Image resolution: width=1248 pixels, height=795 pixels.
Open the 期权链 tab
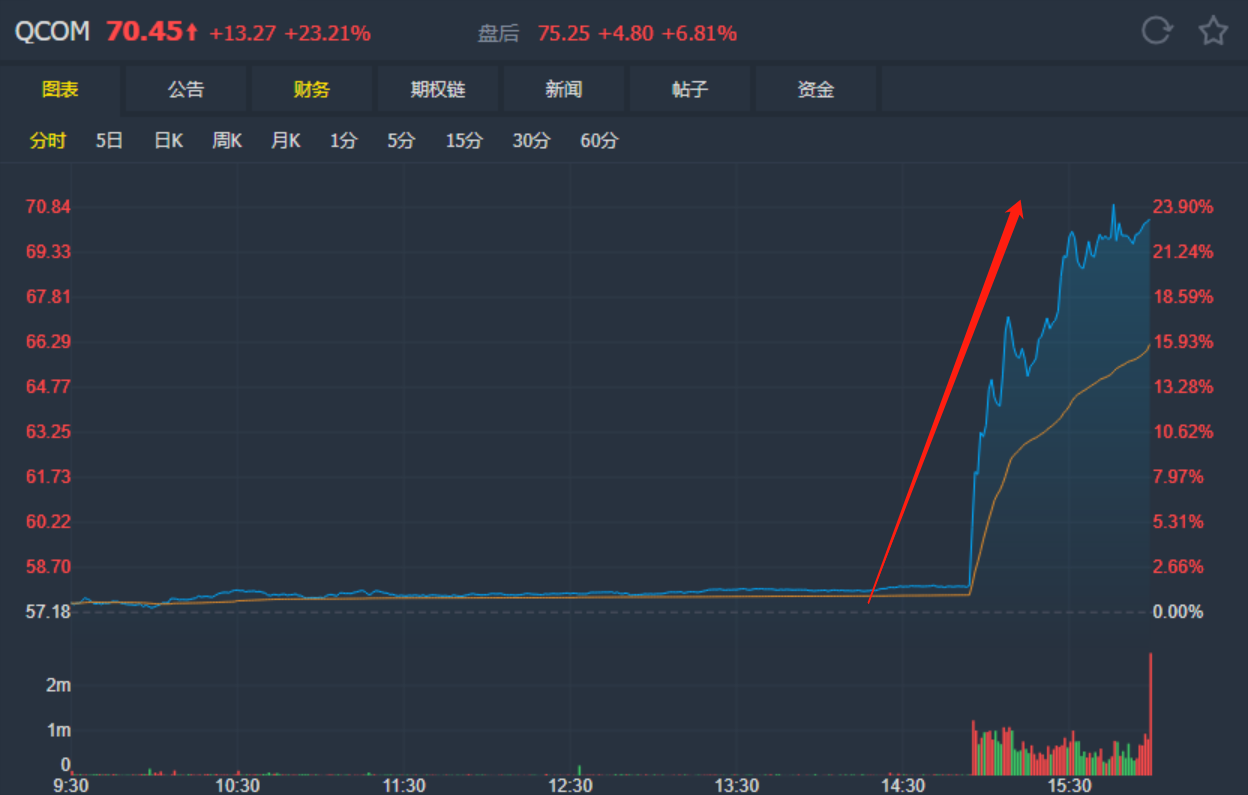(x=438, y=89)
